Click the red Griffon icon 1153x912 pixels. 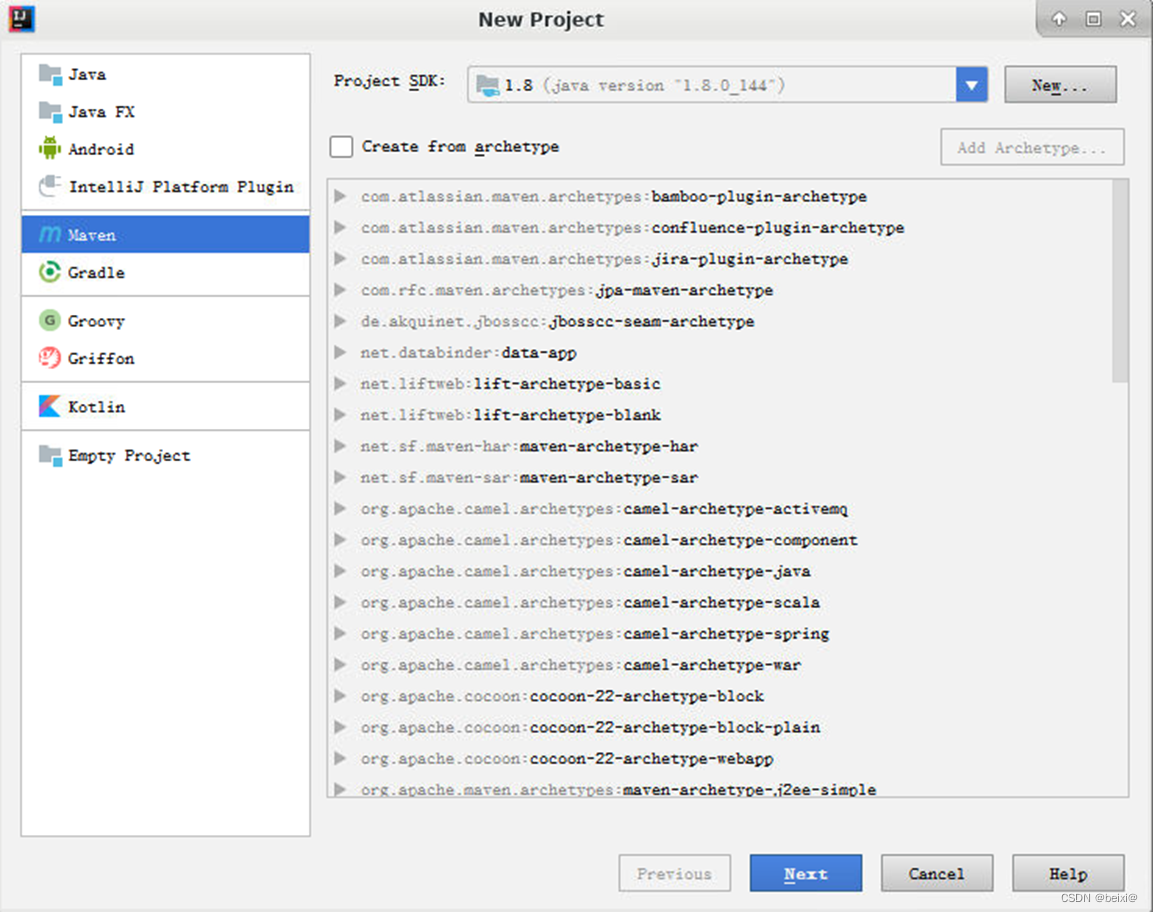click(50, 358)
